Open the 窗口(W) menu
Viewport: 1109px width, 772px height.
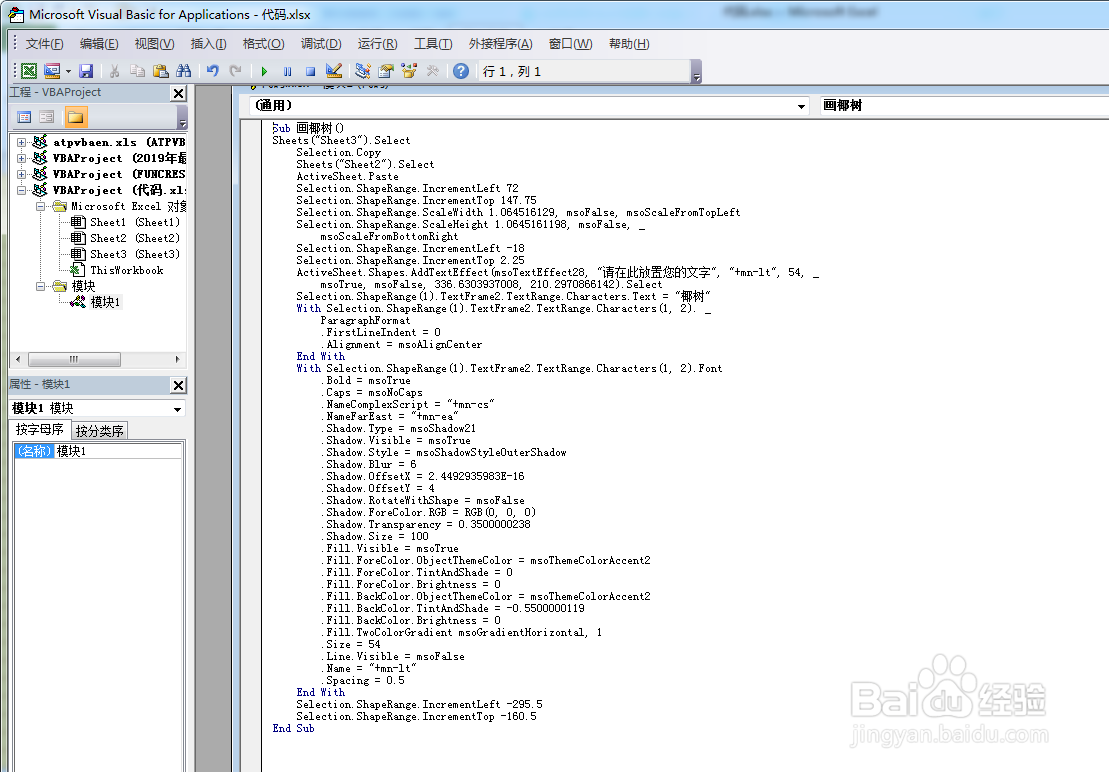(x=570, y=44)
